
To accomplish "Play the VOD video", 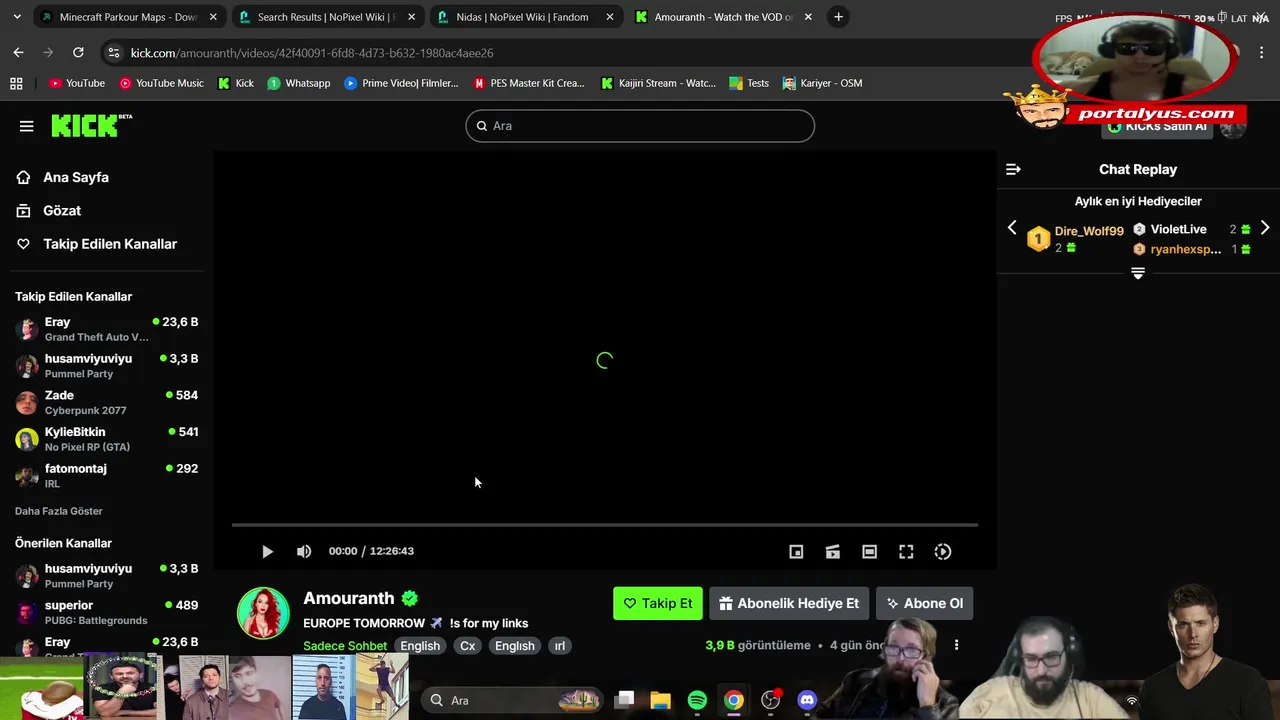I will [267, 551].
